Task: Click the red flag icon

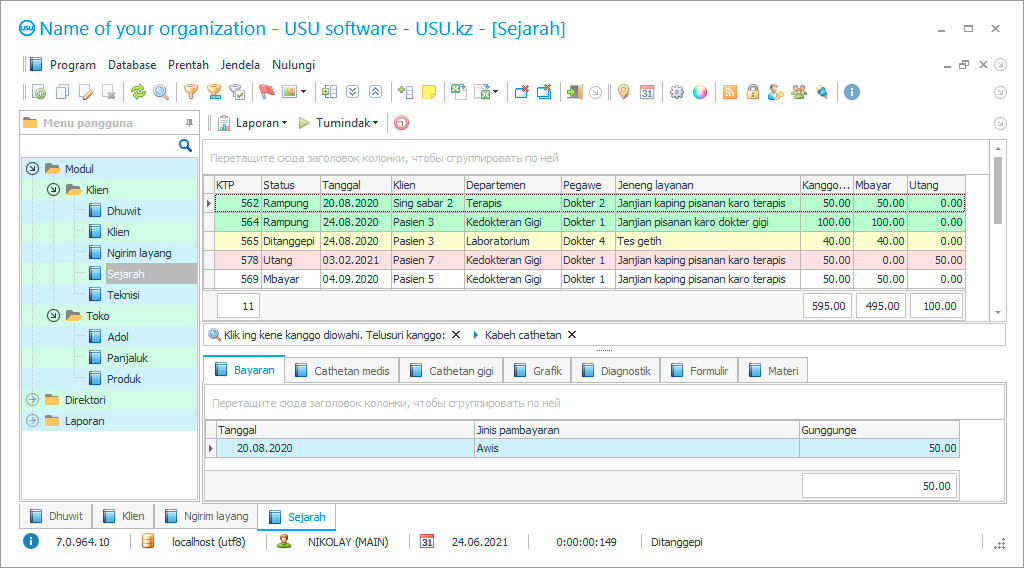Action: (267, 92)
